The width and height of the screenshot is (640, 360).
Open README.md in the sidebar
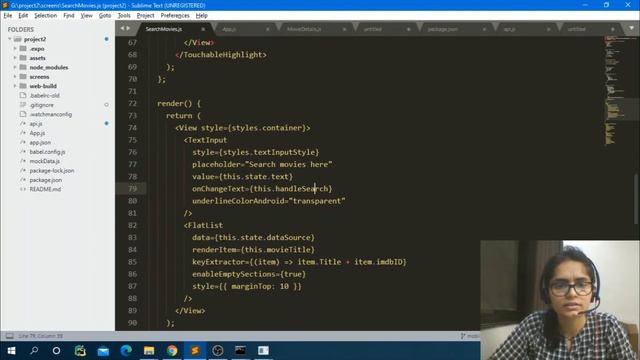pos(45,189)
